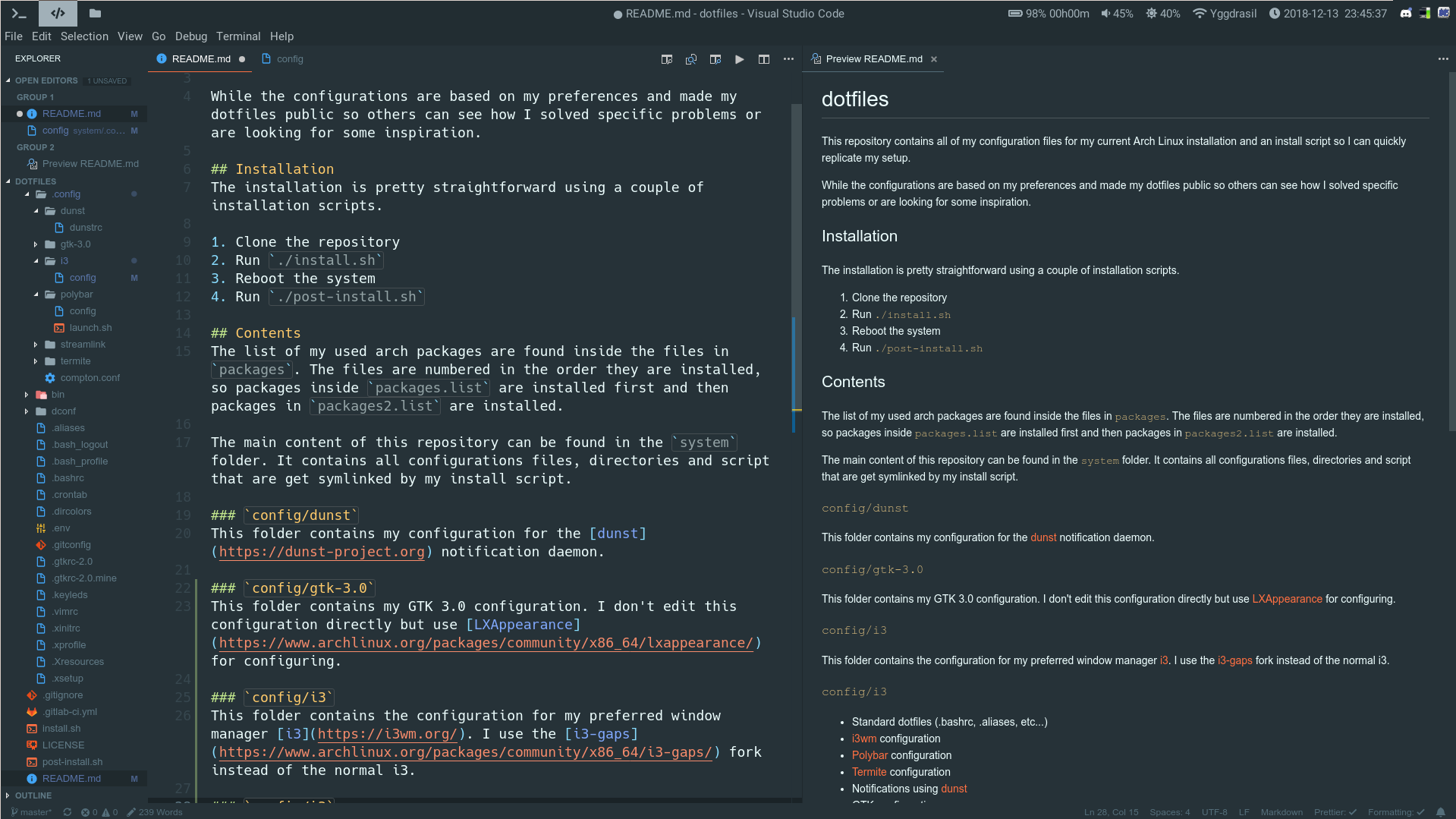This screenshot has height=819, width=1456.
Task: Click the 40% brightness indicator
Action: coord(1163,14)
